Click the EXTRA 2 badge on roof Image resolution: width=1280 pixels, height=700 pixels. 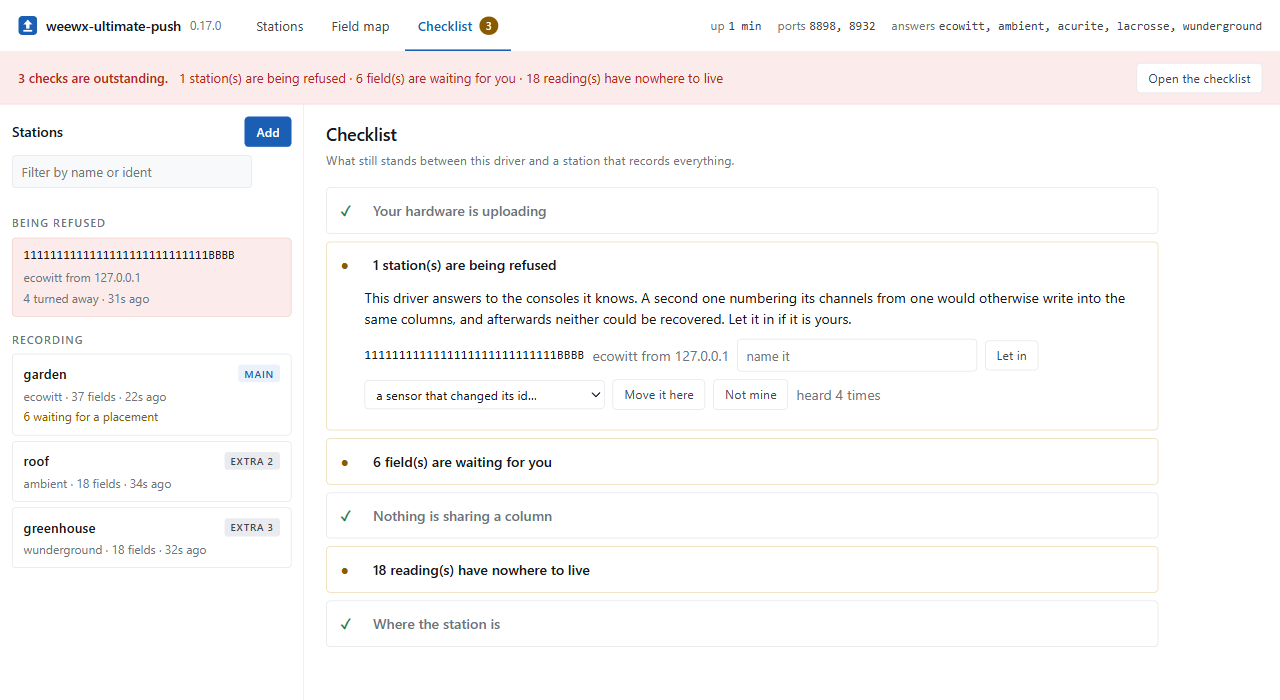tap(252, 462)
